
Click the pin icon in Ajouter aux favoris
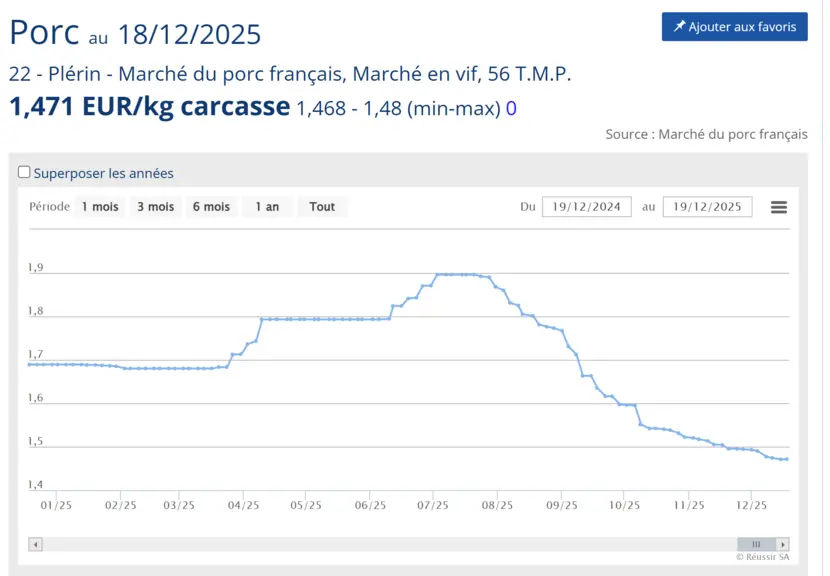click(x=679, y=26)
